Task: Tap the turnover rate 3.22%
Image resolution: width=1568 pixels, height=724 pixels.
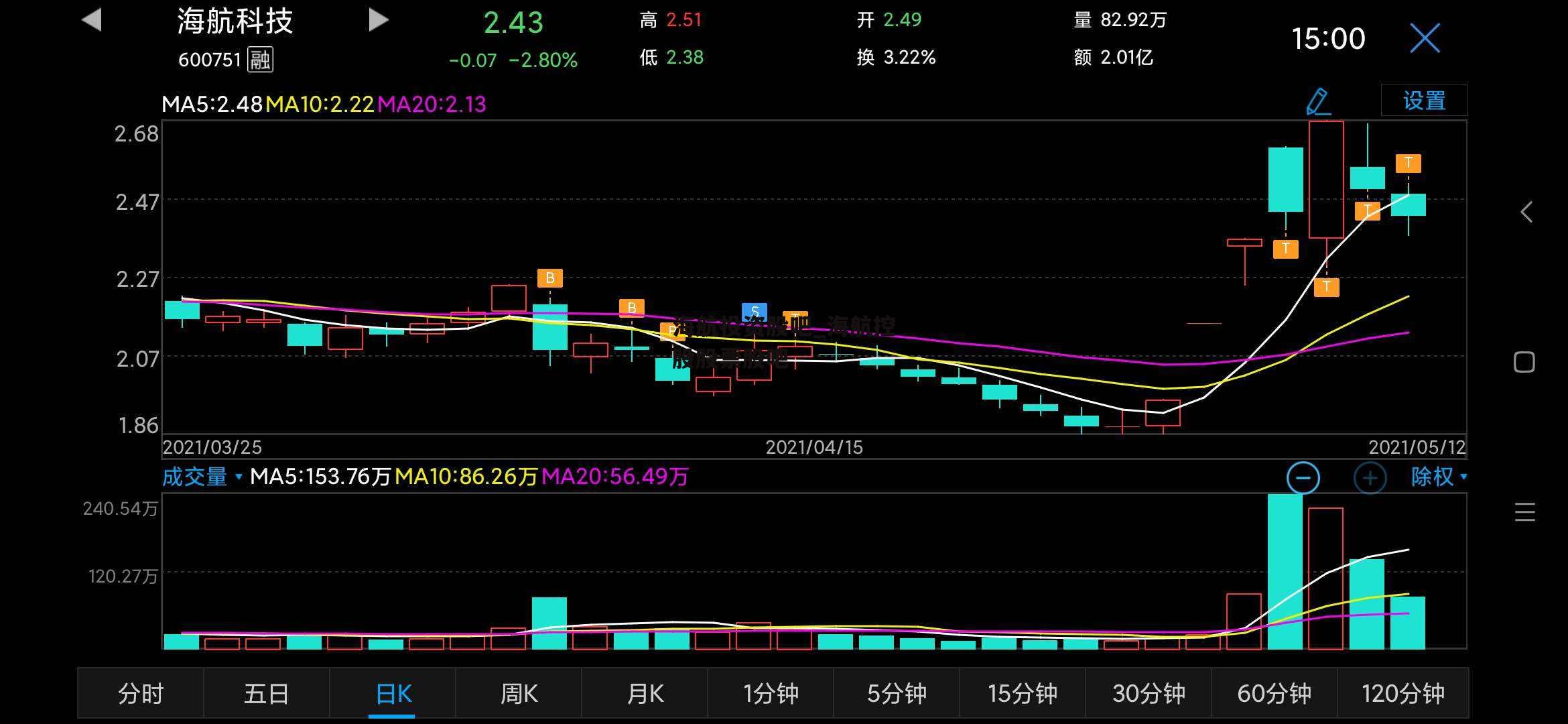Action: pos(909,58)
